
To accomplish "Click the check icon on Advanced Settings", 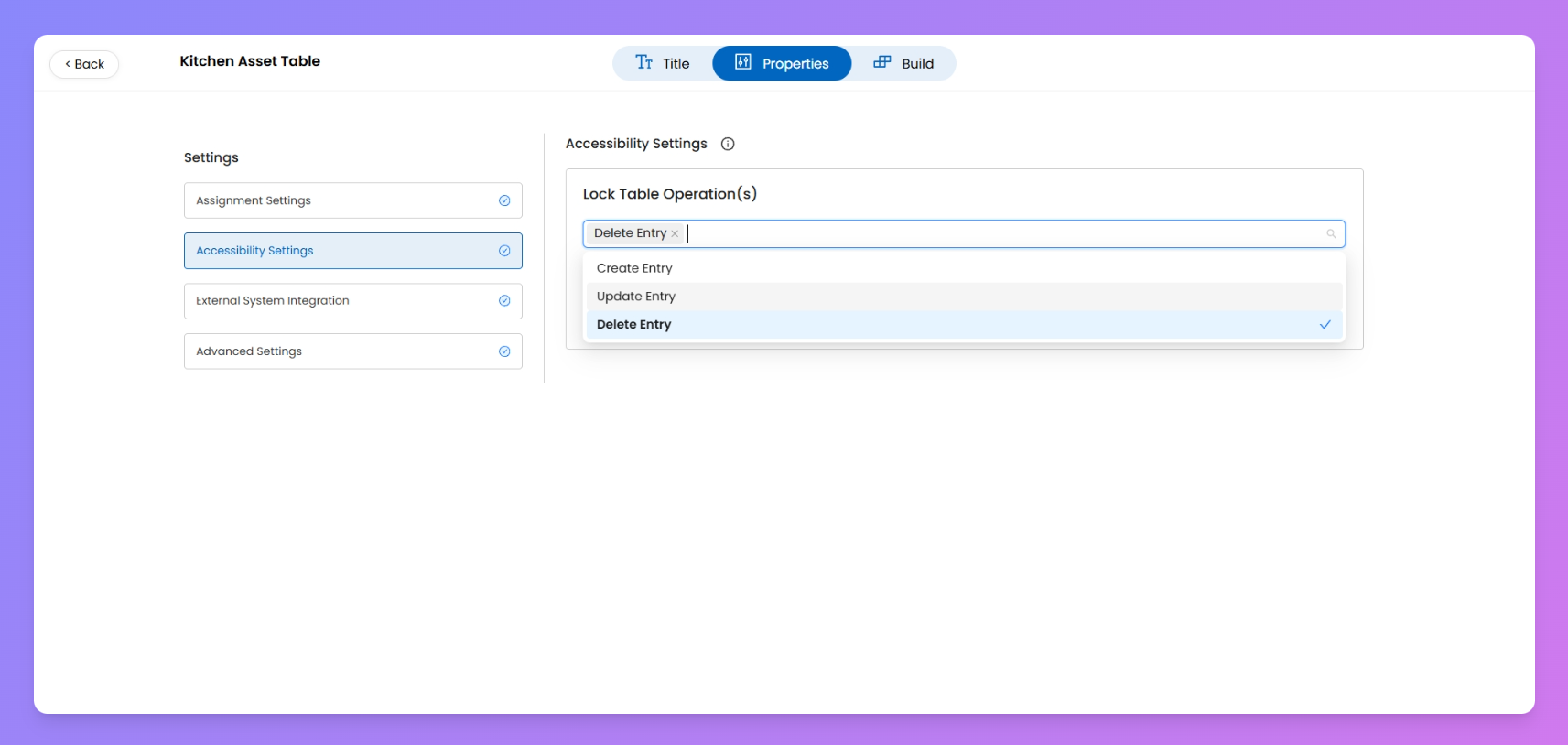I will pos(504,351).
